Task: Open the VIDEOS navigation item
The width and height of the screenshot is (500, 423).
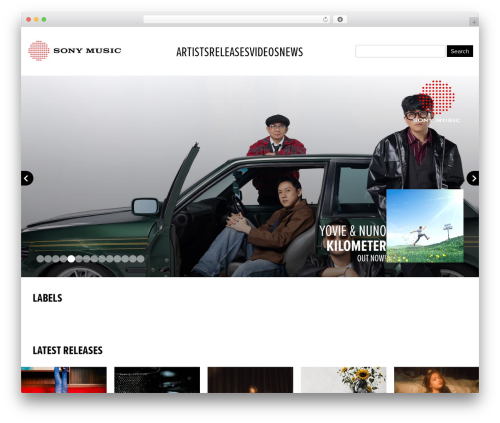Action: (x=265, y=52)
